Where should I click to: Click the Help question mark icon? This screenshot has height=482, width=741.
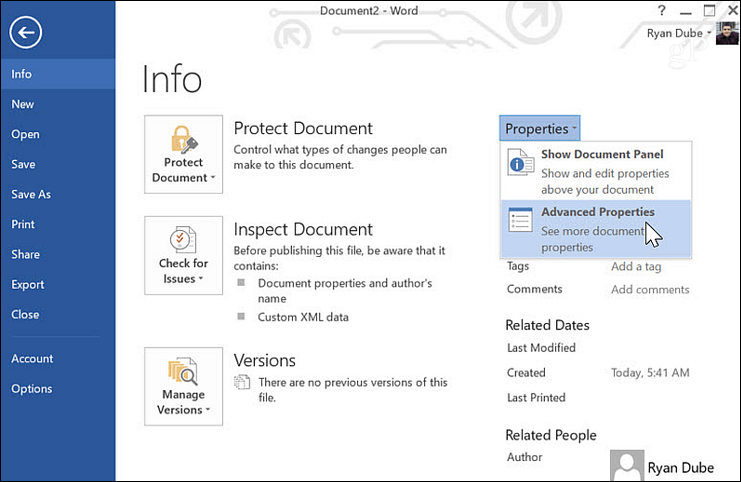(x=662, y=10)
